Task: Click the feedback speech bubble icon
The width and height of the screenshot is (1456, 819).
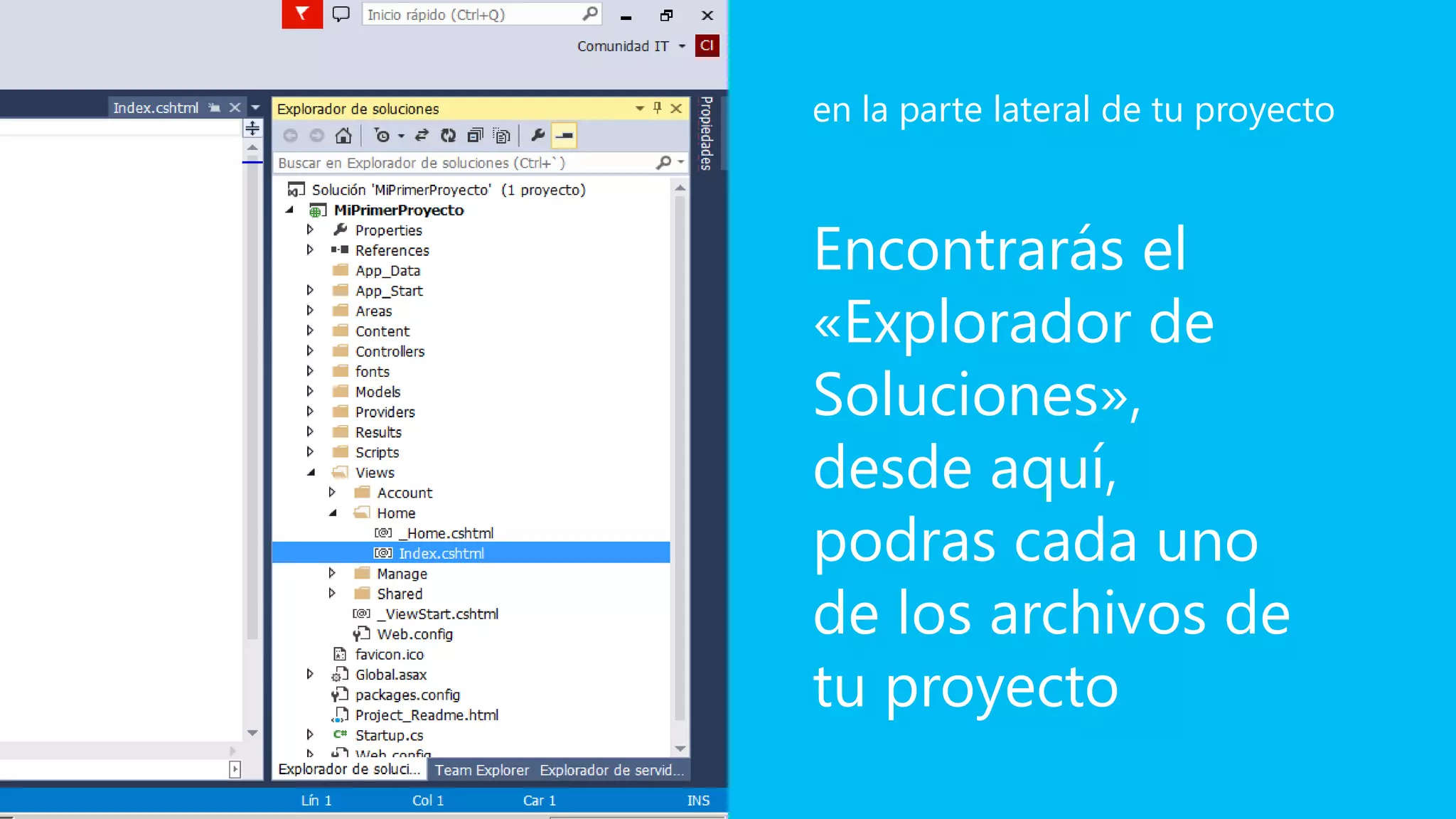Action: (x=341, y=14)
